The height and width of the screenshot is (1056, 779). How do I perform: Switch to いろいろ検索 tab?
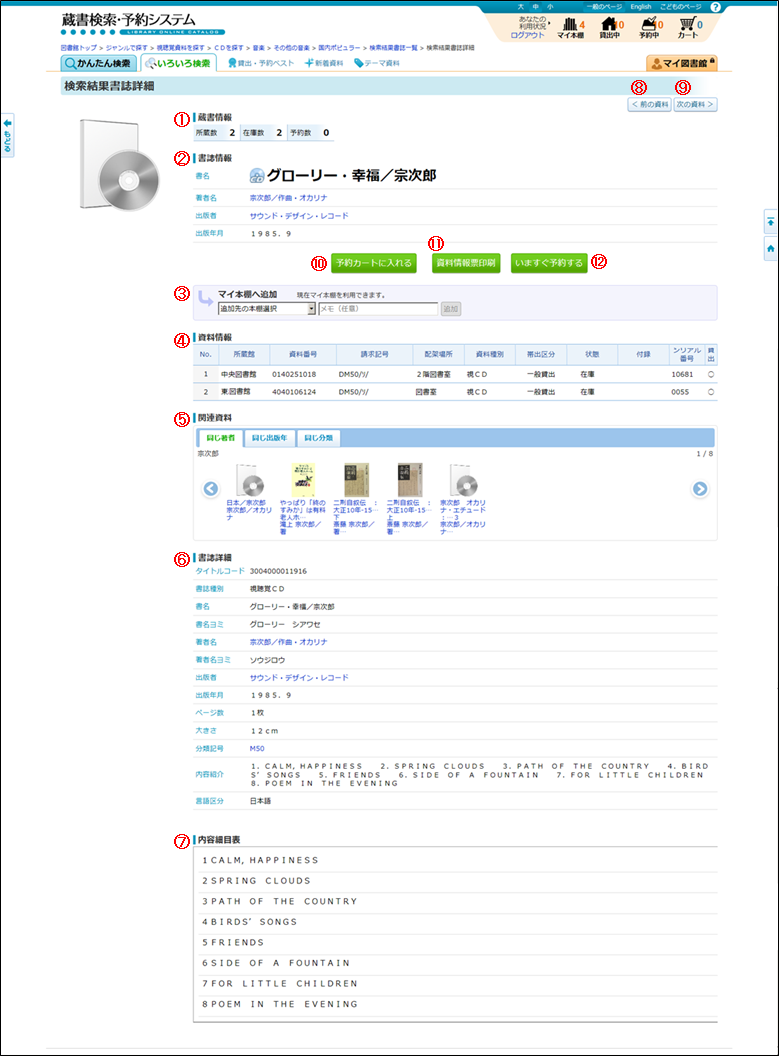tap(179, 63)
